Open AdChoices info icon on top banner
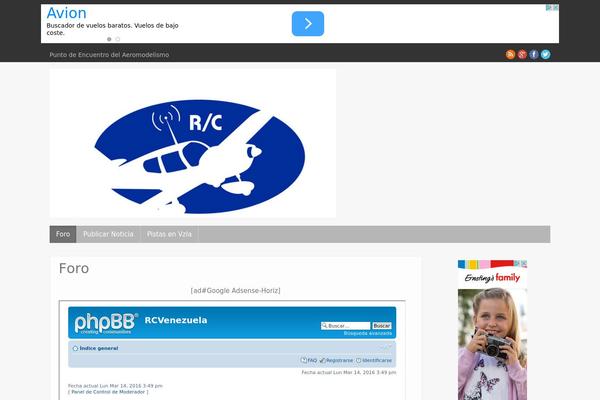600x400 pixels. [x=549, y=8]
